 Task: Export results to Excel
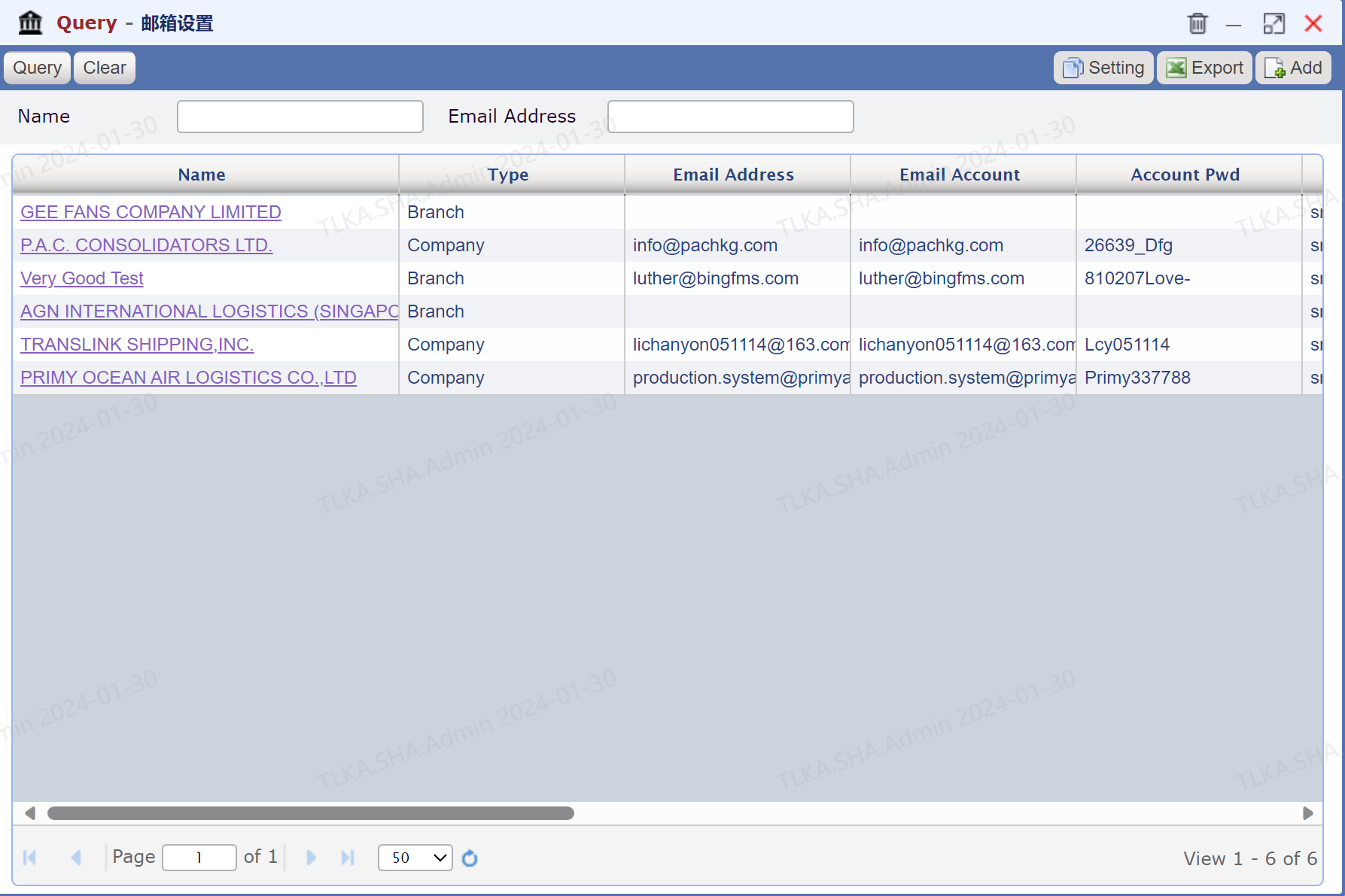1204,68
